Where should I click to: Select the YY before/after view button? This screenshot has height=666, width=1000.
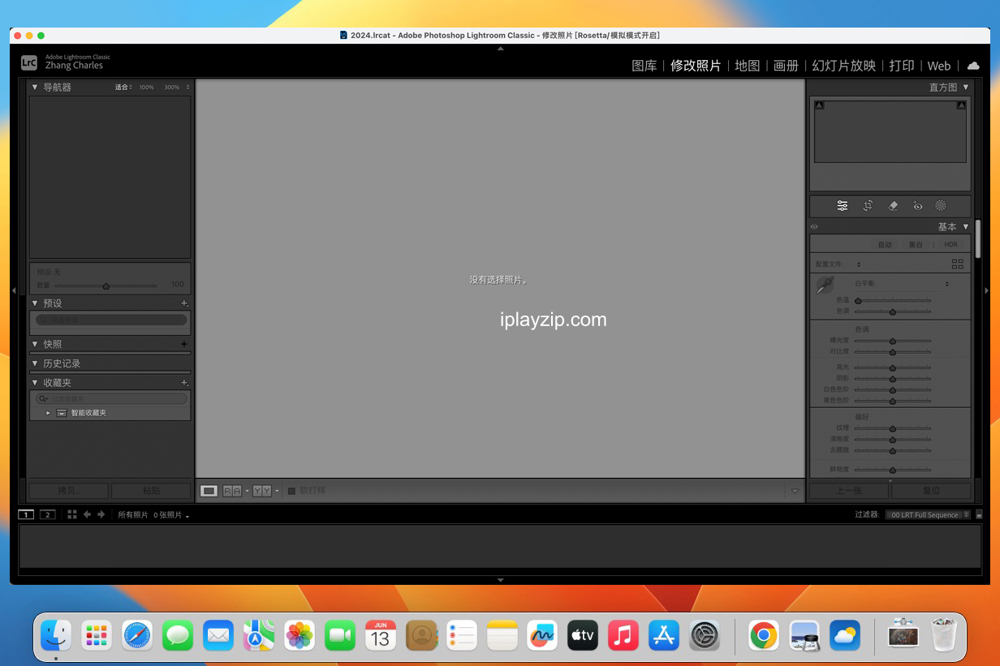tap(261, 491)
